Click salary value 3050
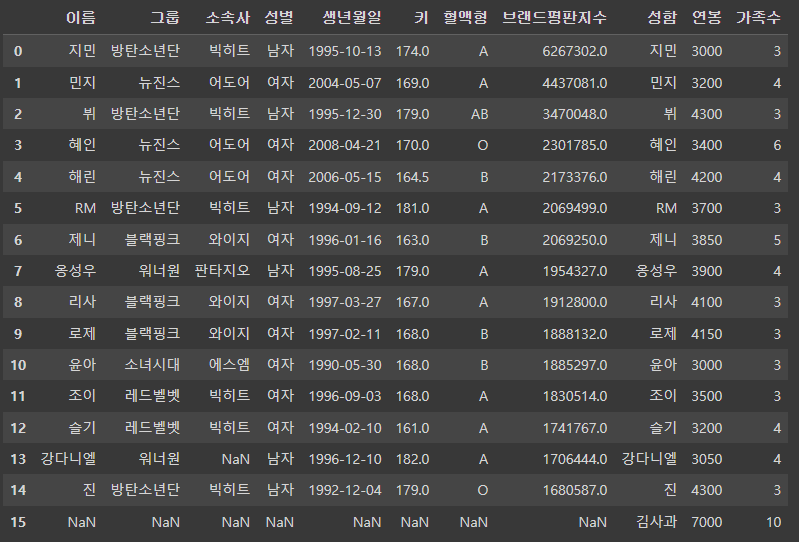 (707, 459)
